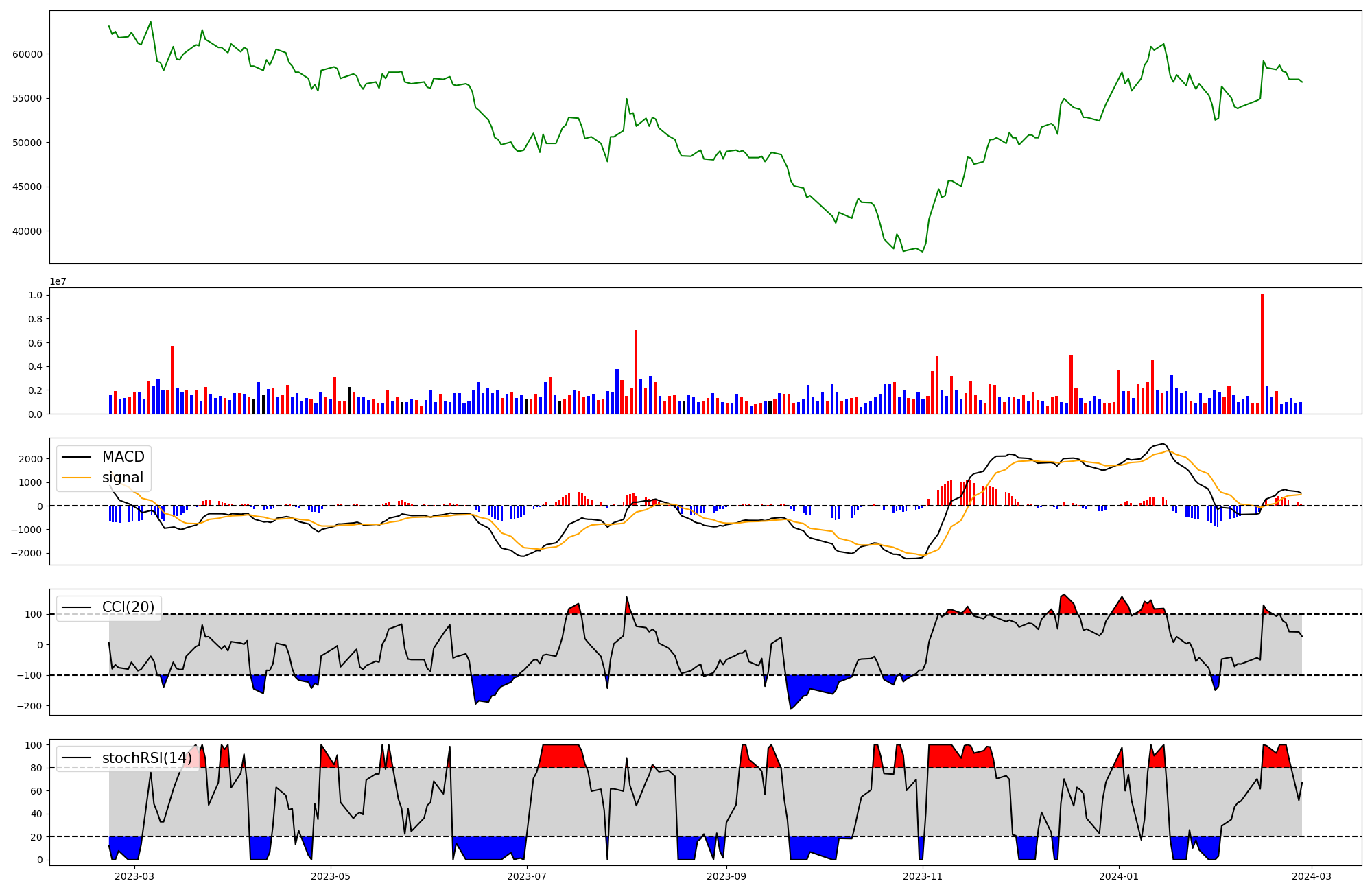Click the stochRSI(14) legend label
The image size is (1372, 892).
147,758
